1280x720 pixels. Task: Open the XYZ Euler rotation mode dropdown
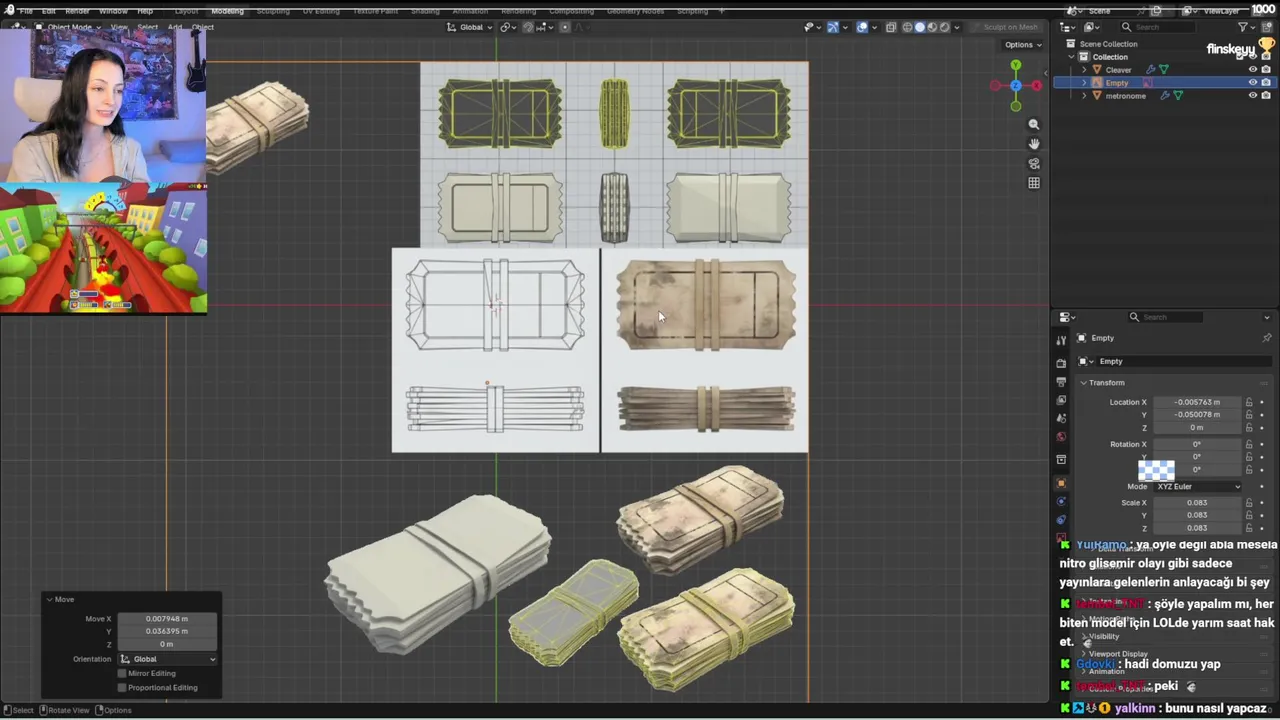click(1197, 487)
